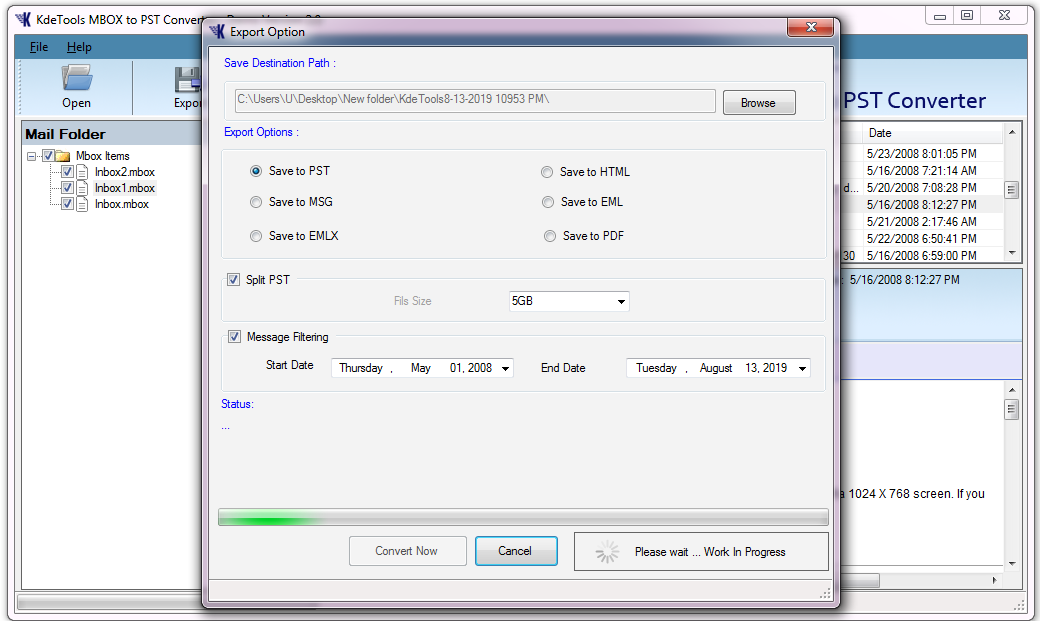
Task: Click the Export save disk toolbar icon
Action: (x=188, y=80)
